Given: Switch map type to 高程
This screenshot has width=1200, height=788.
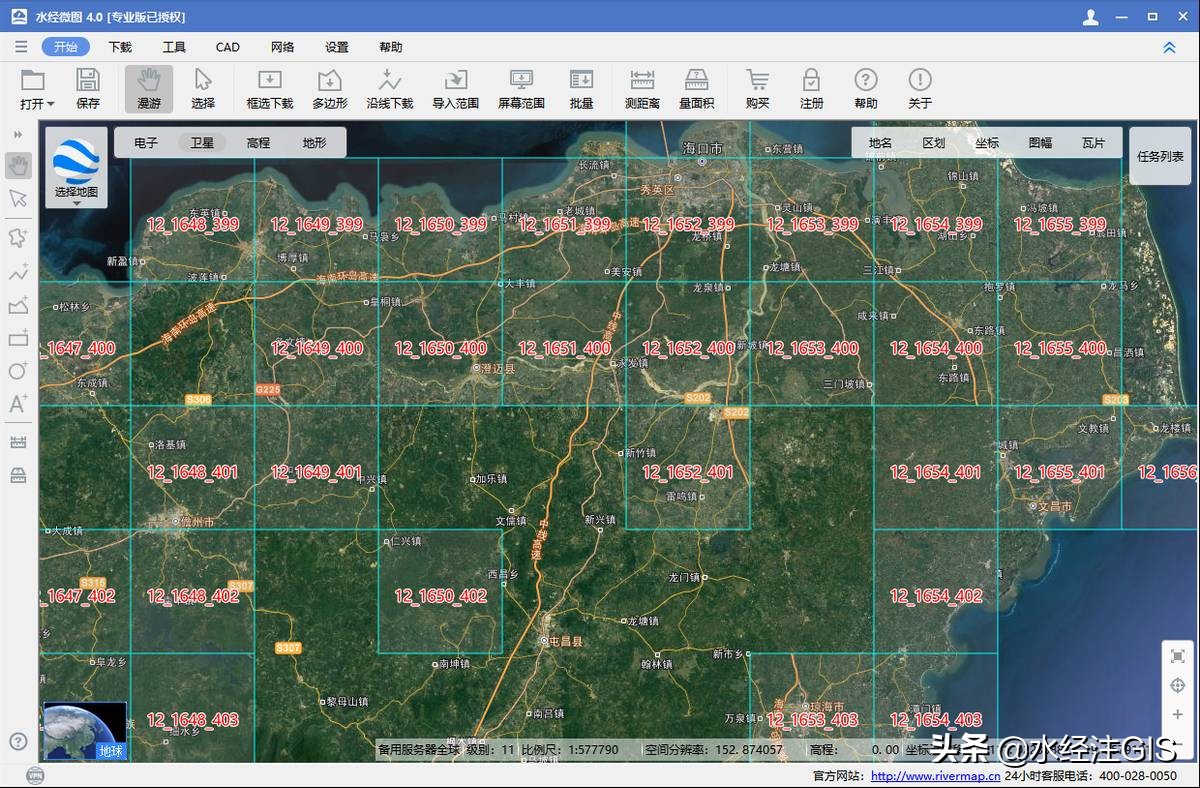Looking at the screenshot, I should pos(258,143).
